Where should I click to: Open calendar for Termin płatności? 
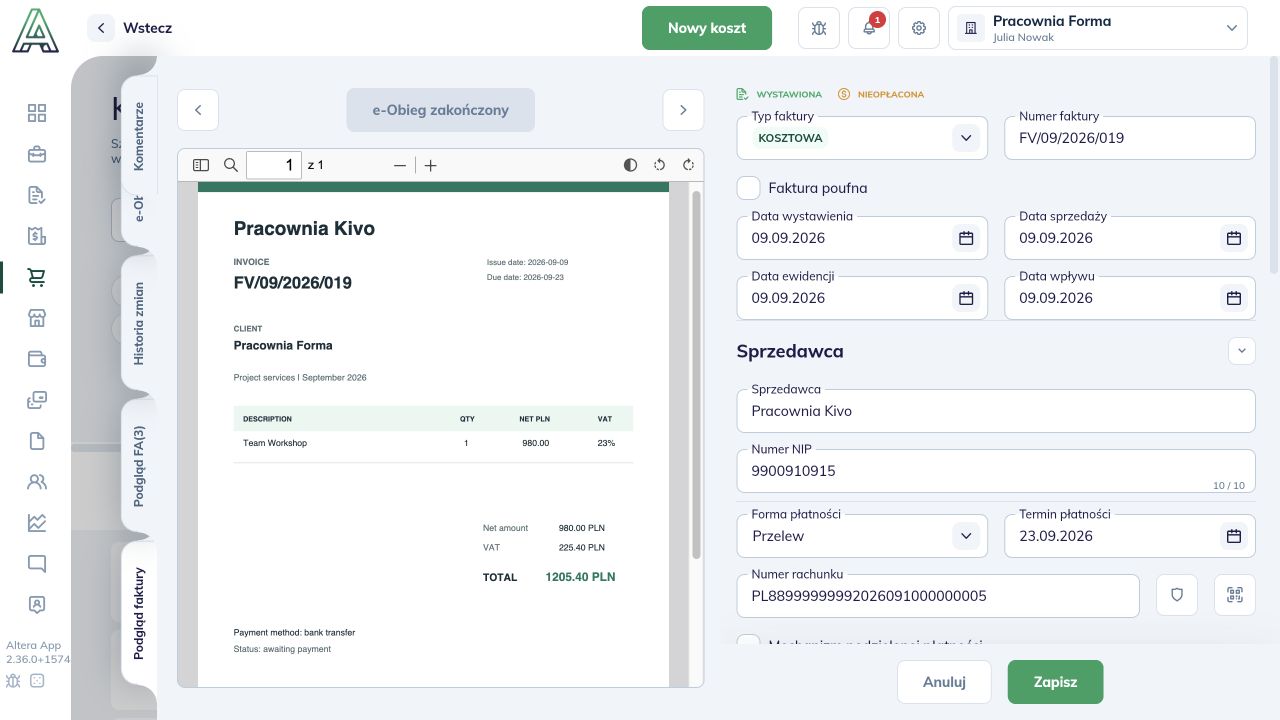(1234, 536)
